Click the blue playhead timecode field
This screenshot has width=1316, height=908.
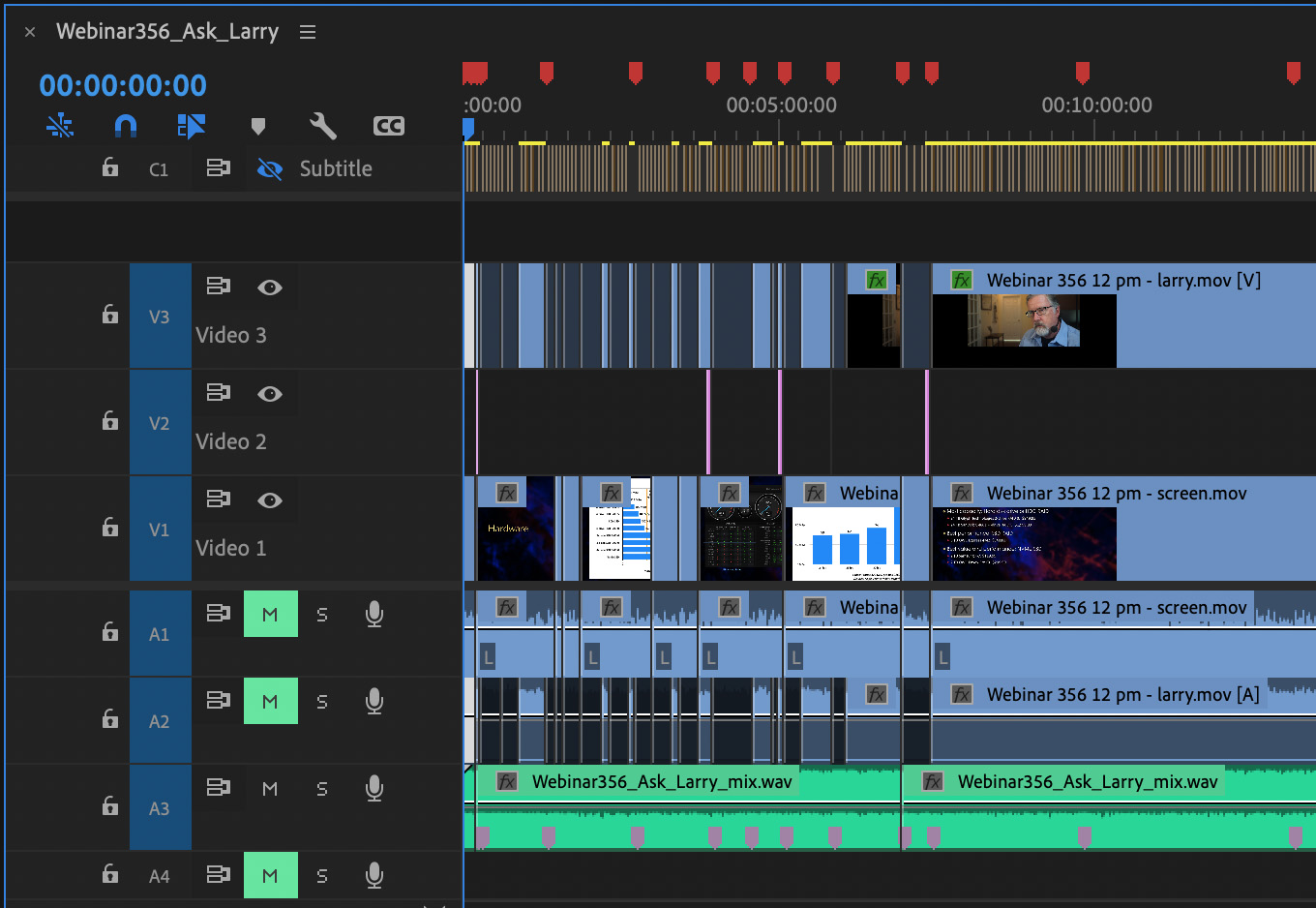(123, 85)
